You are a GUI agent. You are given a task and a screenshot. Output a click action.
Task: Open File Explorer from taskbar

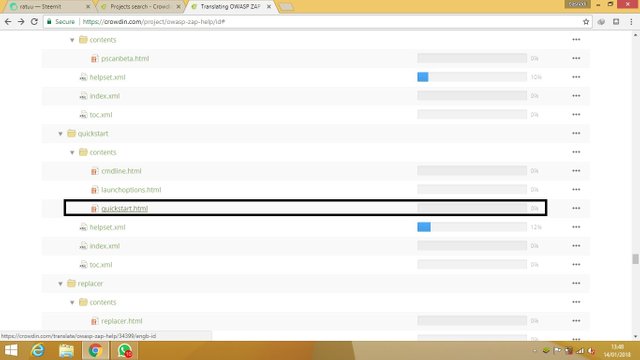pyautogui.click(x=66, y=350)
